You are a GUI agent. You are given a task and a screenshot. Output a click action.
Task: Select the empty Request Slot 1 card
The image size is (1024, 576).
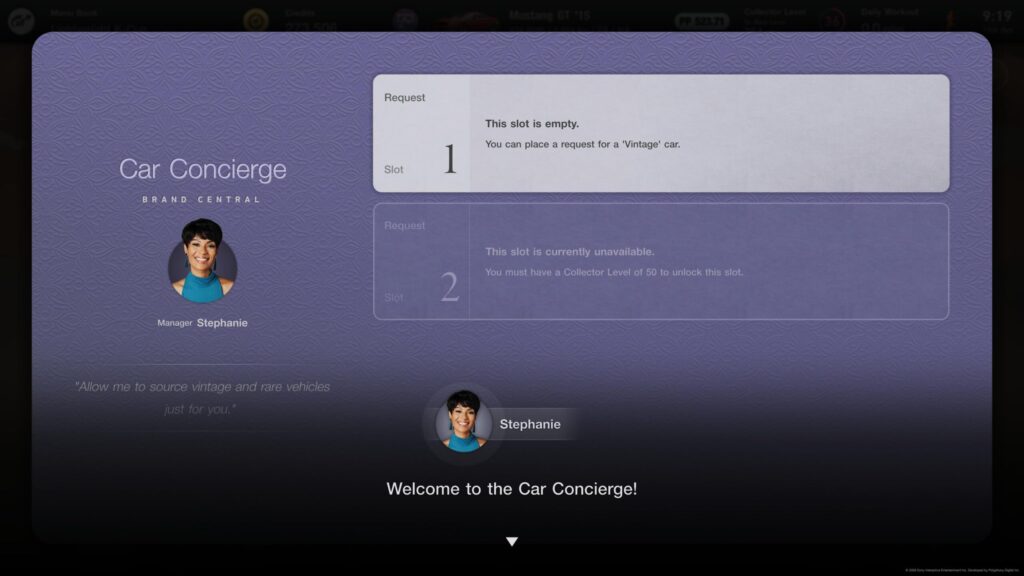click(661, 133)
